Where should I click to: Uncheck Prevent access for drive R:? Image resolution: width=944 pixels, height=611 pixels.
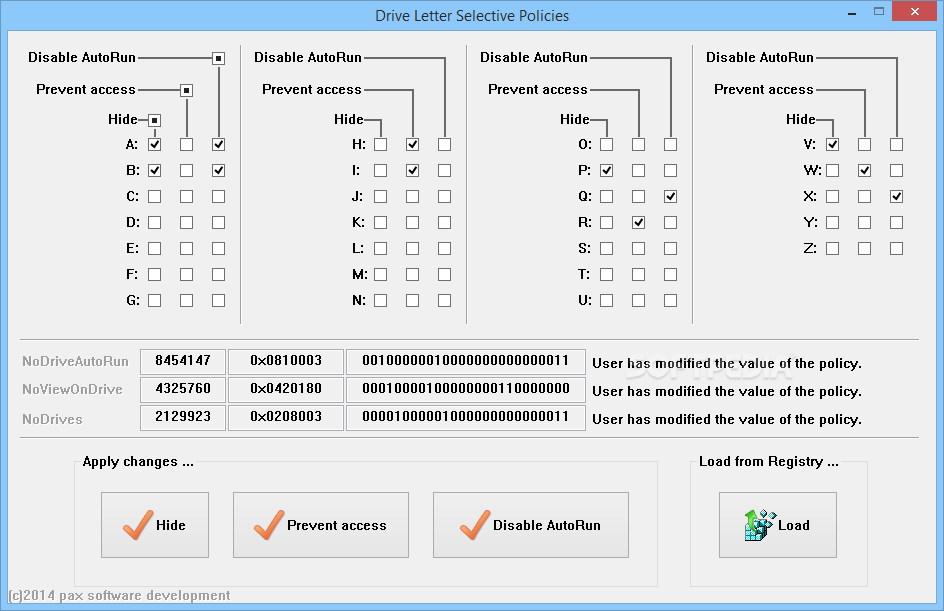(639, 223)
